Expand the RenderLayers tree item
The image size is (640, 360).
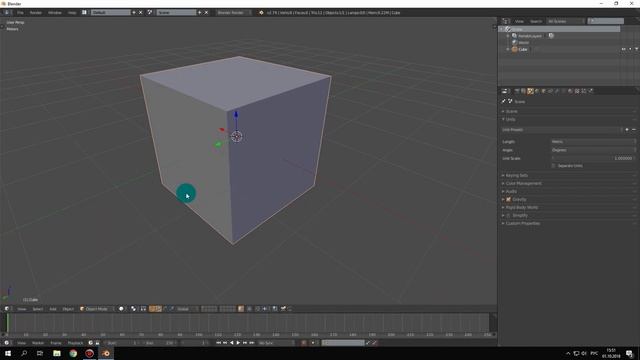pyautogui.click(x=508, y=36)
